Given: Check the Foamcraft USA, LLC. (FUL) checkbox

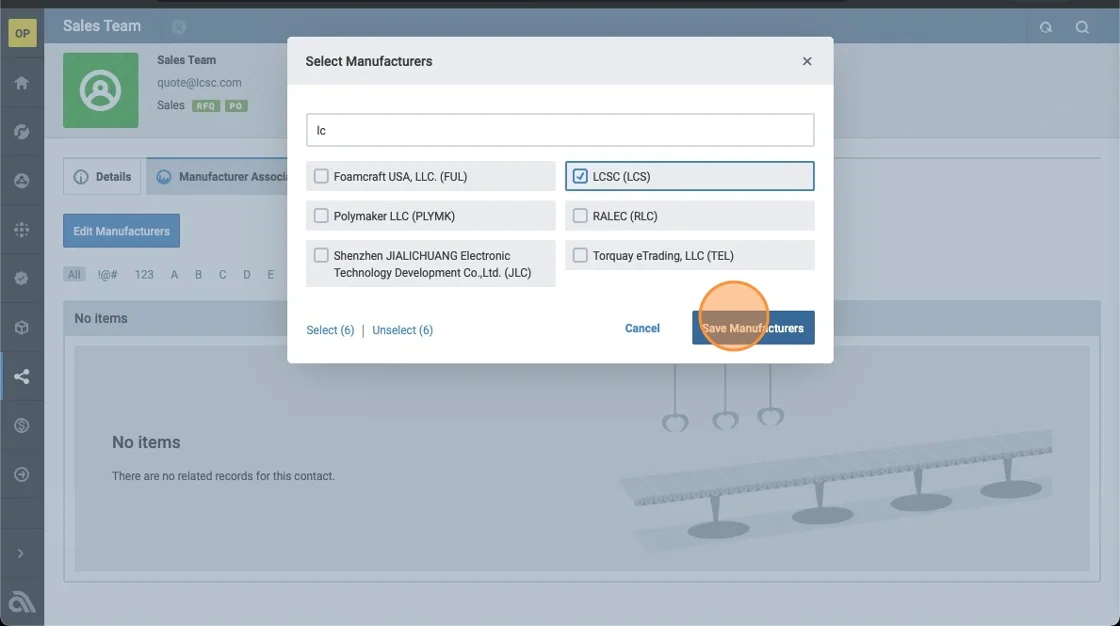Looking at the screenshot, I should point(321,176).
